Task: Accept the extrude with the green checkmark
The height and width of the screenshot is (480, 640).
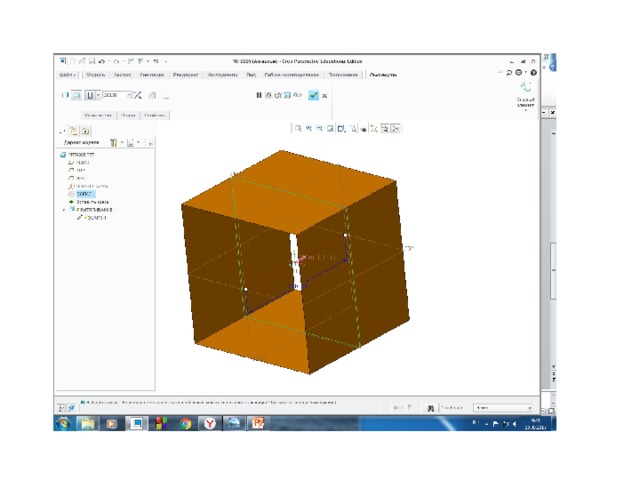Action: click(313, 95)
